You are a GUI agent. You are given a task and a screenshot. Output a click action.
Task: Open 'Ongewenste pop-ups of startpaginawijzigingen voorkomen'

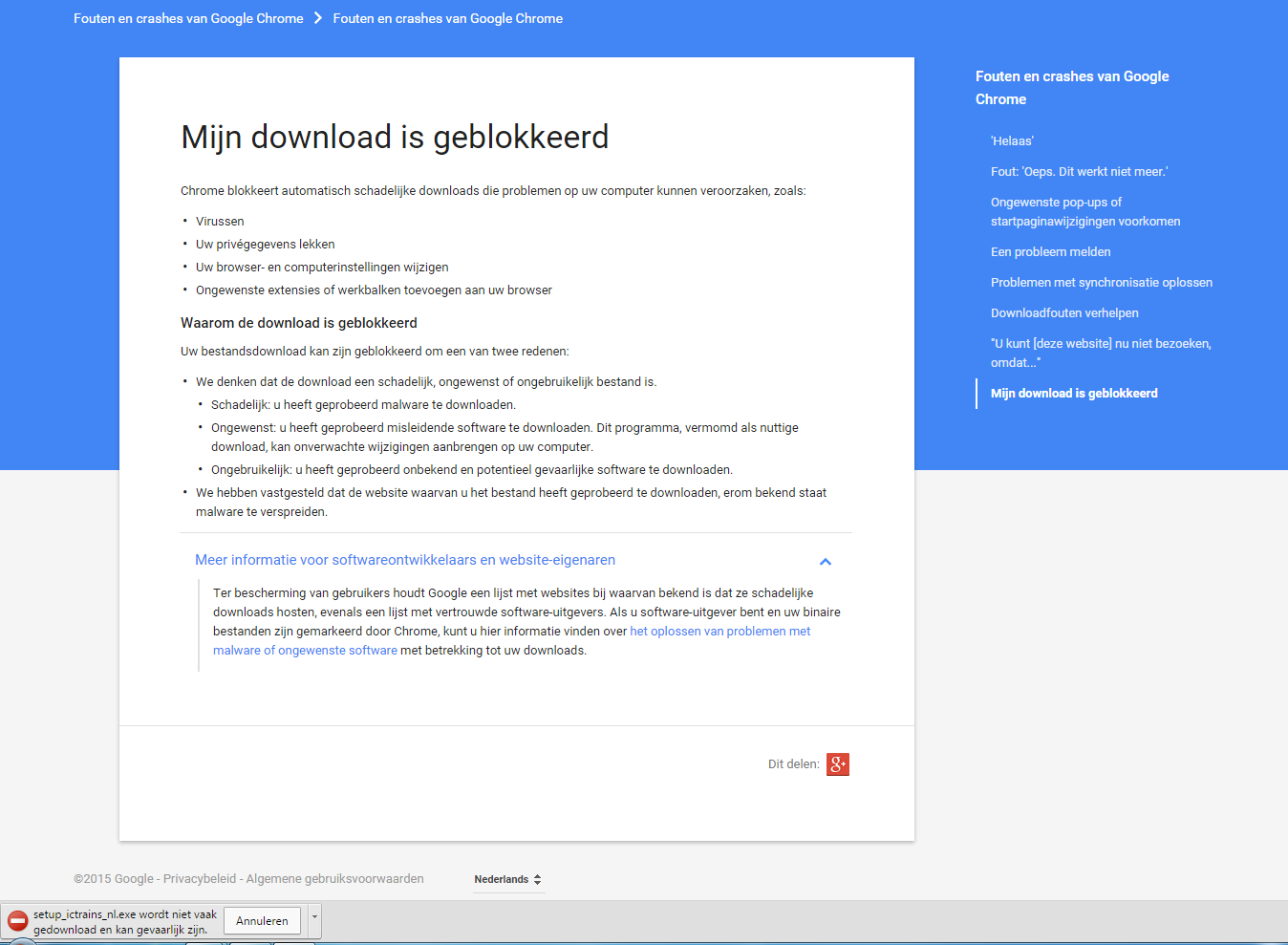point(1085,212)
